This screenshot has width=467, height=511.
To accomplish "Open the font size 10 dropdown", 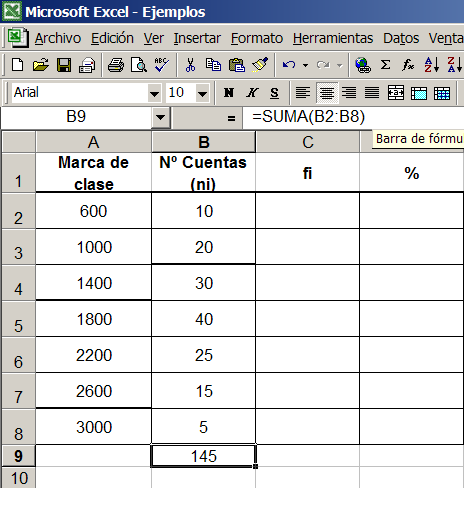I will click(x=202, y=93).
